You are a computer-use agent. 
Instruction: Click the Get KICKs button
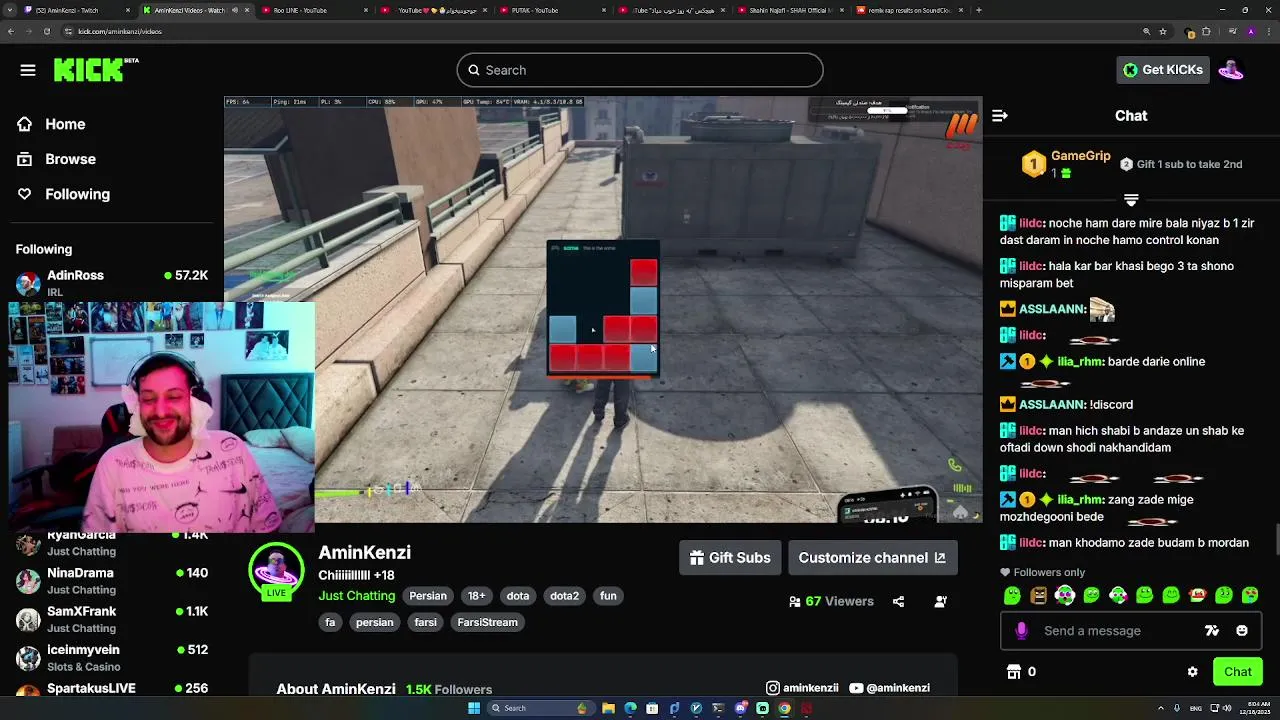coord(1163,70)
